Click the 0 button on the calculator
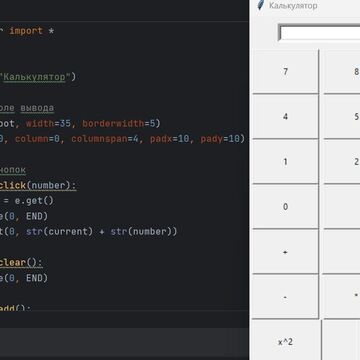Viewport: 360px width, 360px height. pyautogui.click(x=285, y=207)
